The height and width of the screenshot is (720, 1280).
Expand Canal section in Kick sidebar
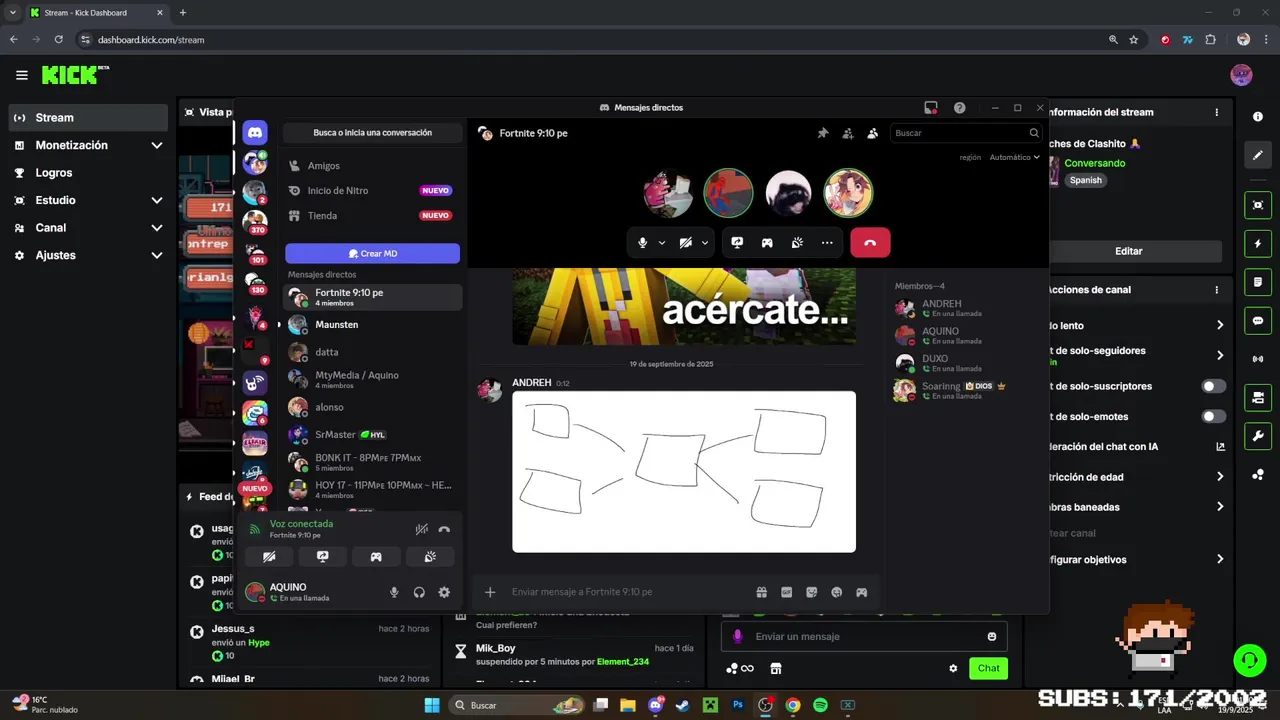(x=157, y=227)
